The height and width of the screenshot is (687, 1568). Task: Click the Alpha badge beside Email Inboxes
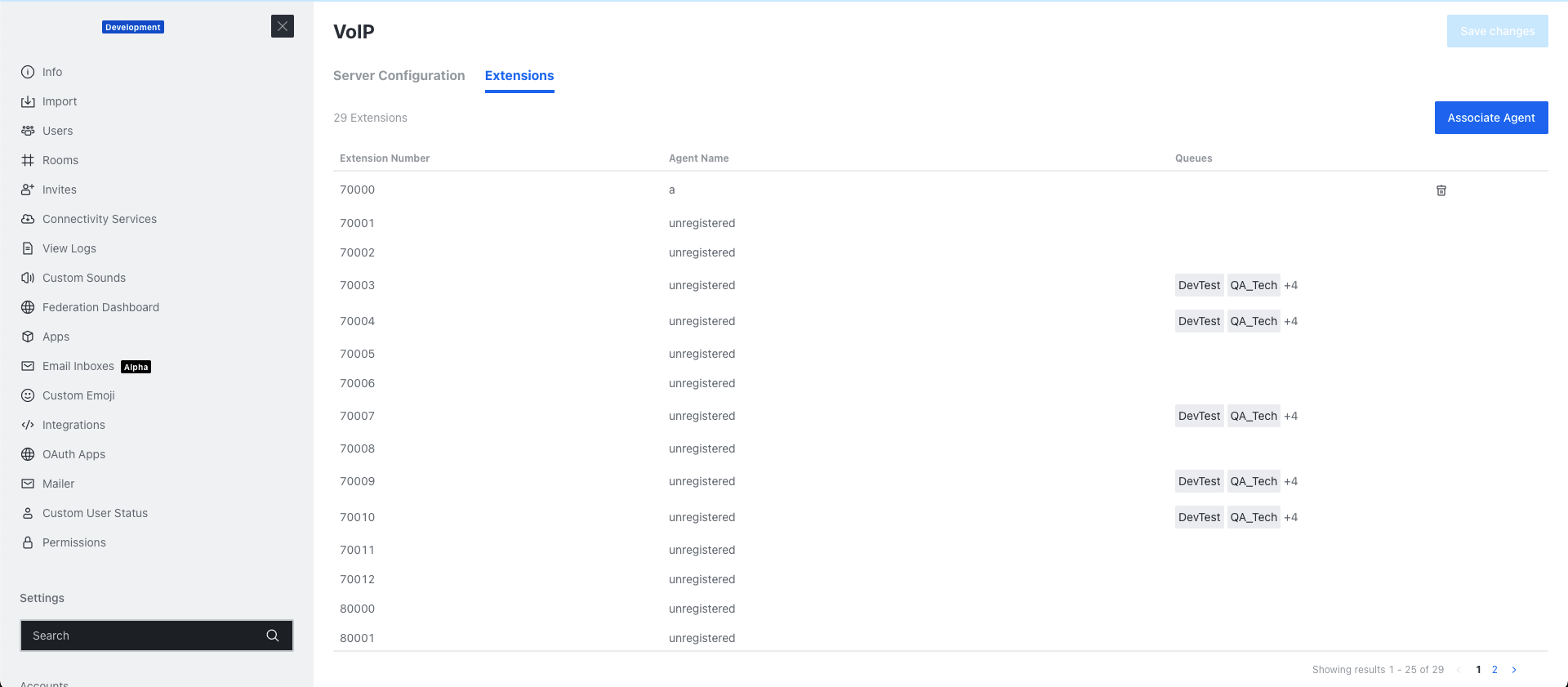point(136,367)
